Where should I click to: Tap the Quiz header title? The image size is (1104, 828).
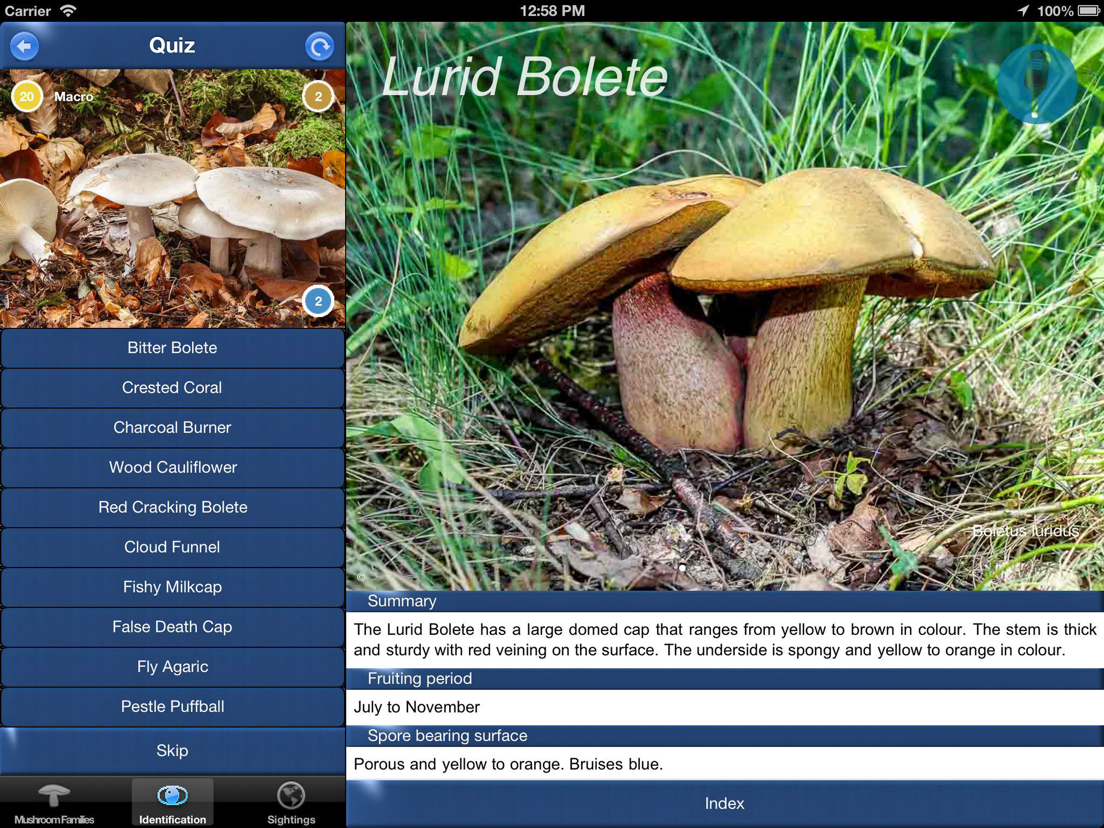[x=172, y=46]
